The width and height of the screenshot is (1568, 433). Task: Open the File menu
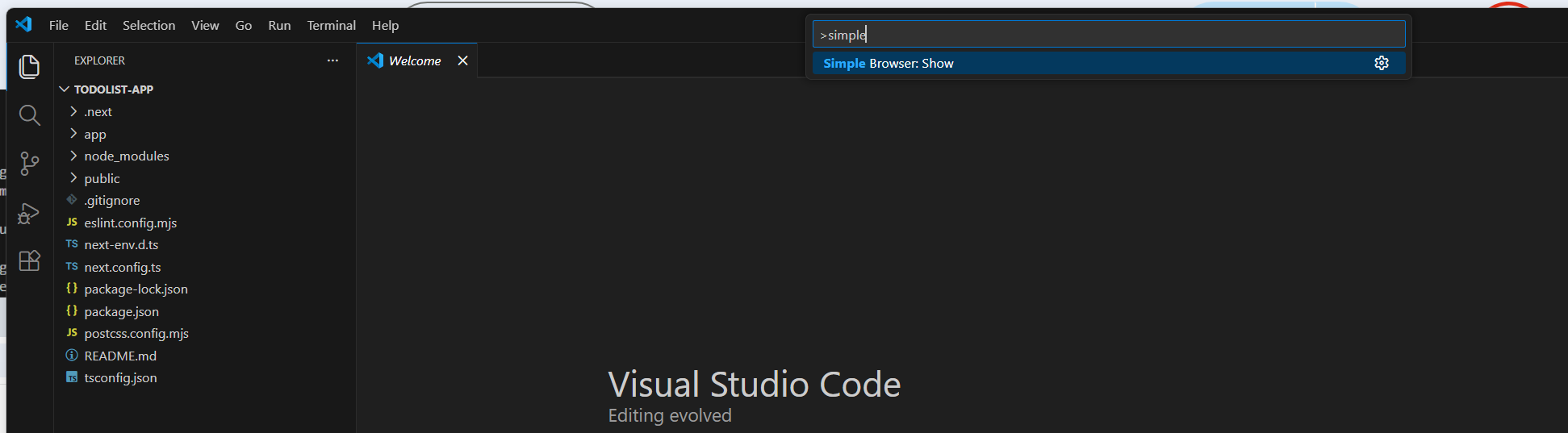pos(59,25)
